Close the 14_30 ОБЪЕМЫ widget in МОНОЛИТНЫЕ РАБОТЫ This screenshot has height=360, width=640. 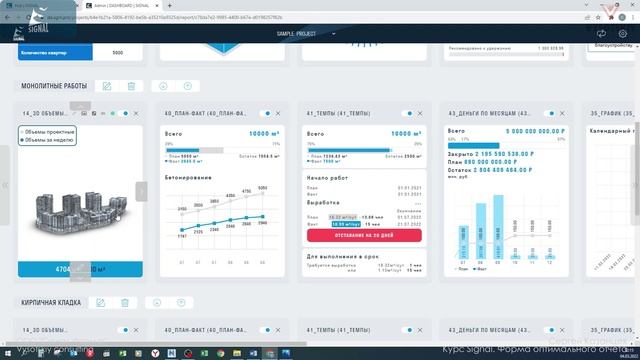[136, 113]
